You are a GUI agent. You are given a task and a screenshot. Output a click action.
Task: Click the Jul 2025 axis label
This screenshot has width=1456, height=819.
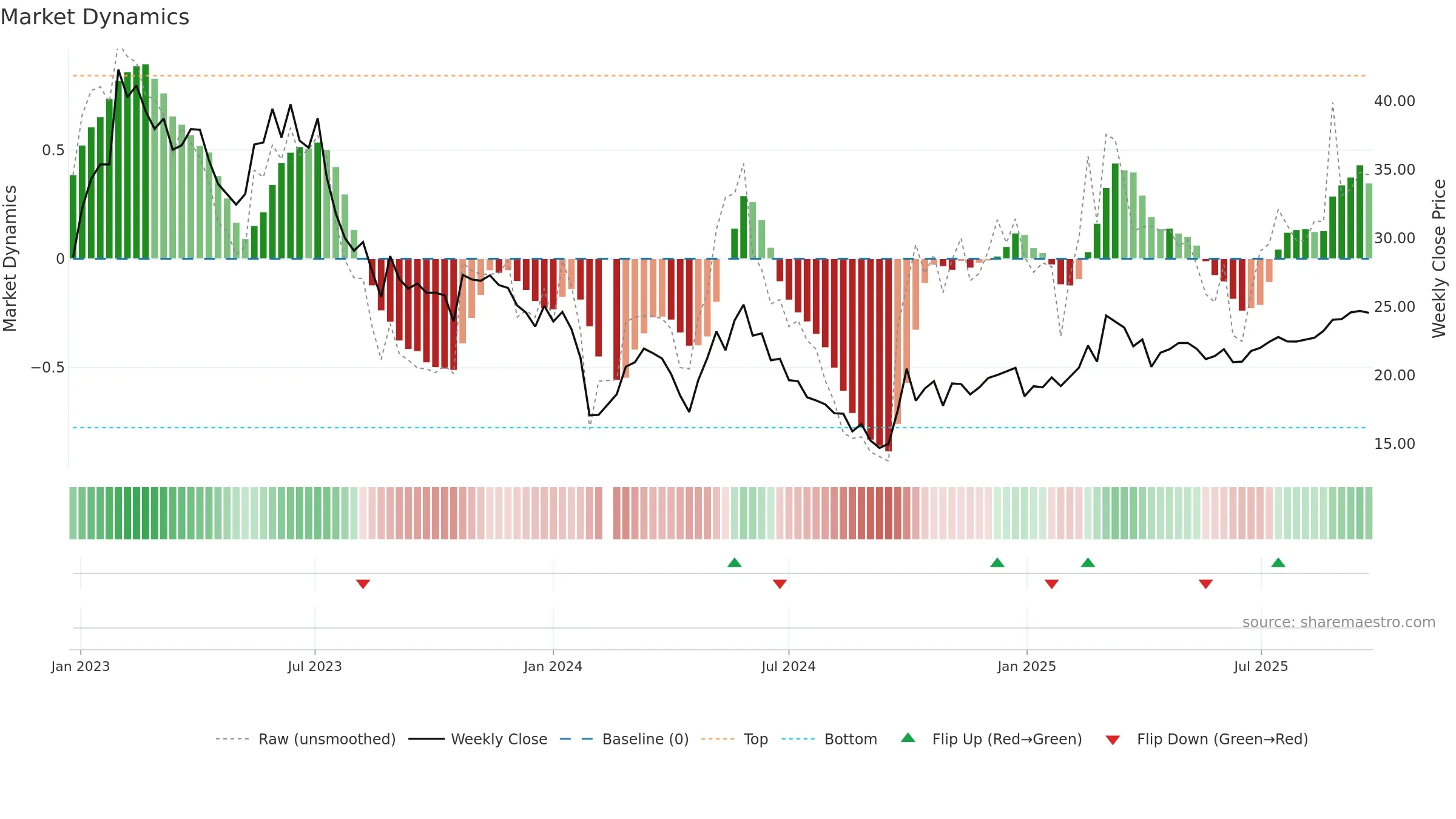[1261, 666]
